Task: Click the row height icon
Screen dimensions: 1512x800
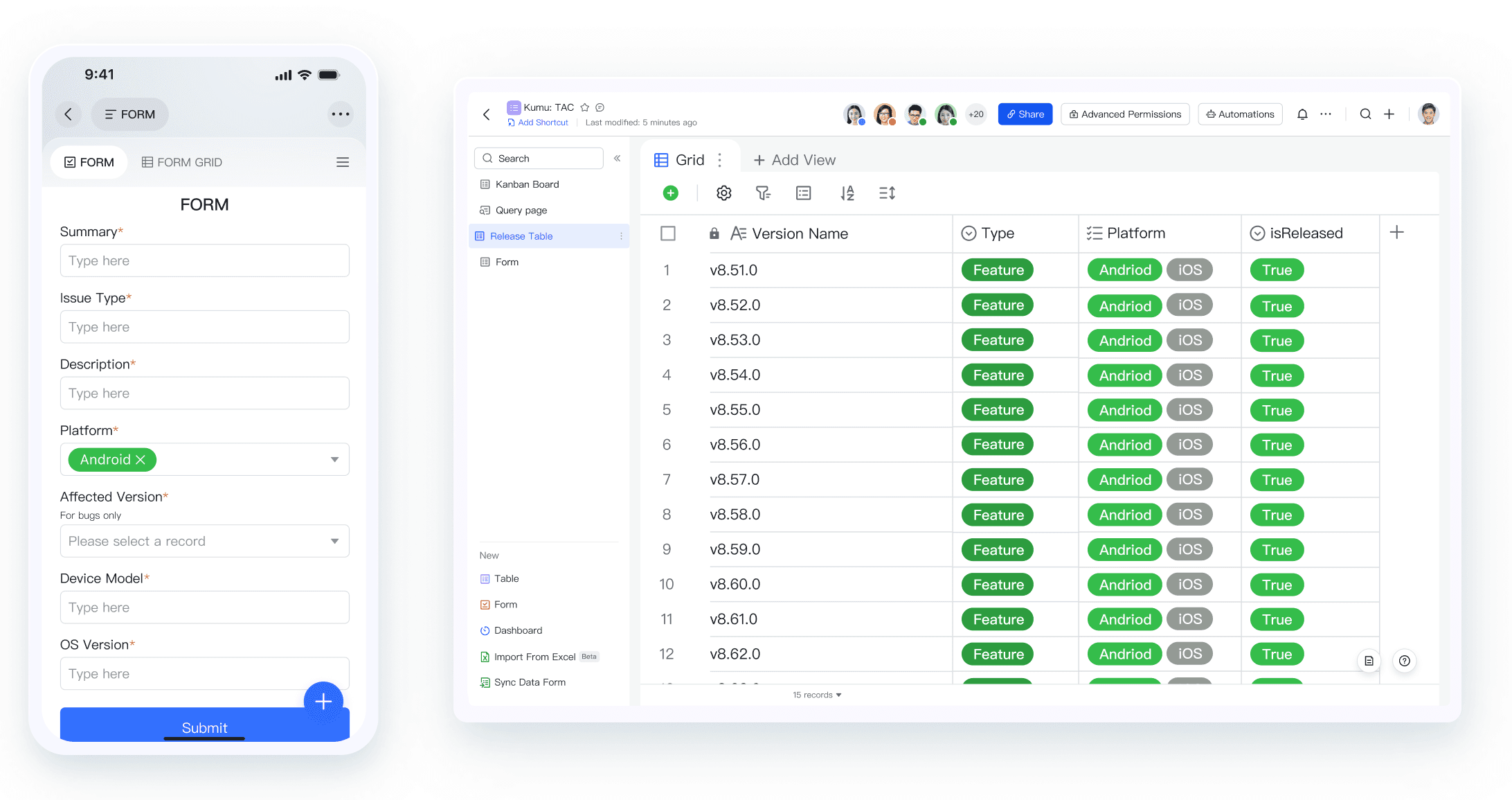Action: 887,193
